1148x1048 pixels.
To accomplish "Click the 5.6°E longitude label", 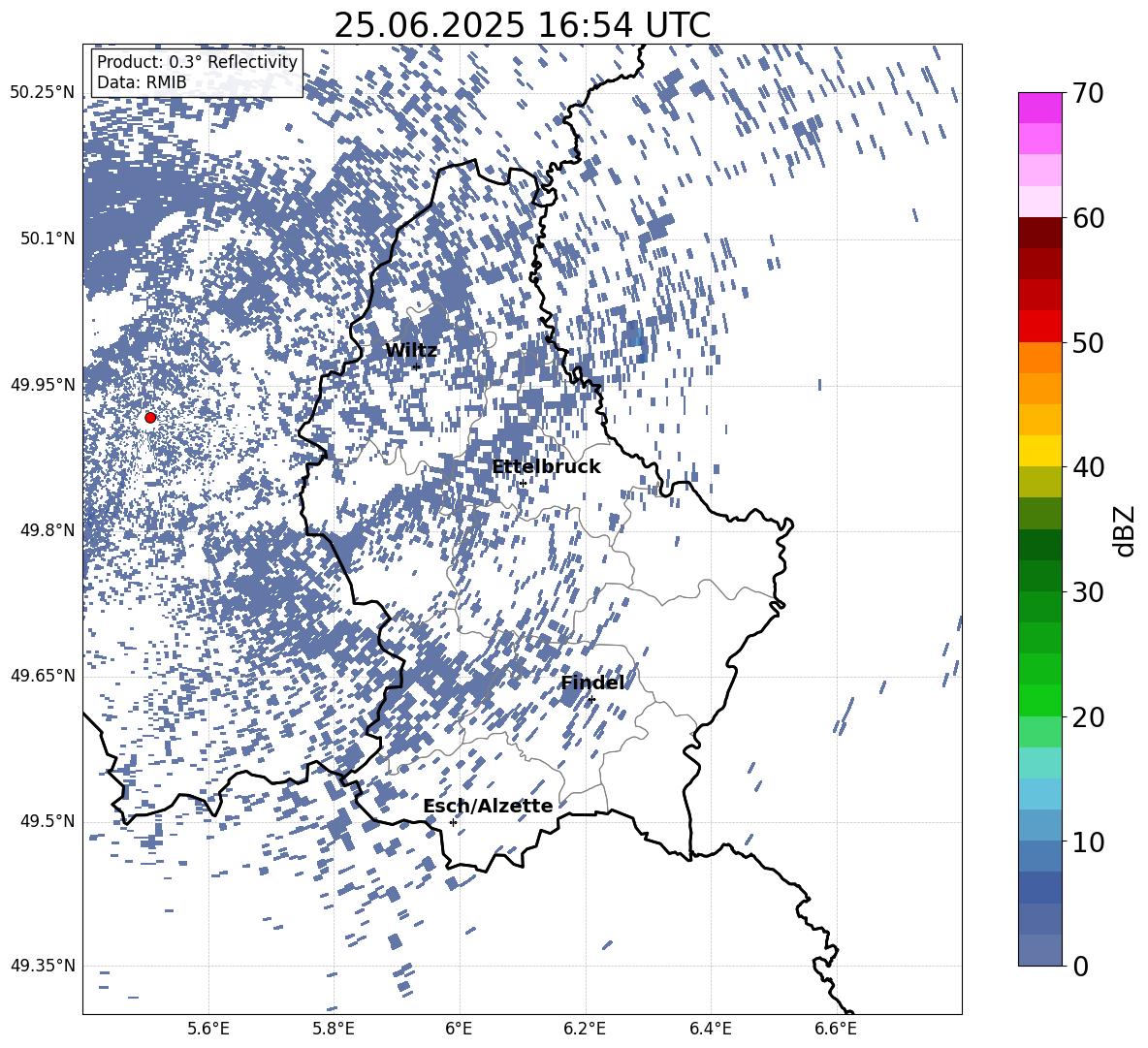I will 208,1029.
